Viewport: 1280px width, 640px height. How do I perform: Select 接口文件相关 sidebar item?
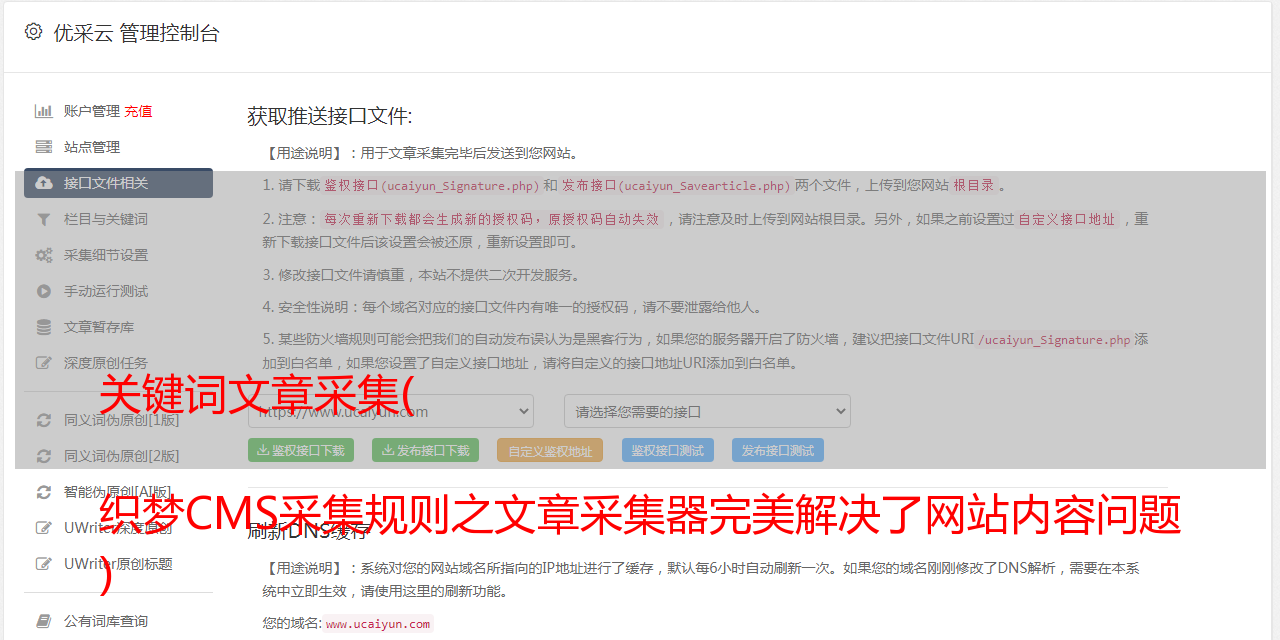point(118,183)
